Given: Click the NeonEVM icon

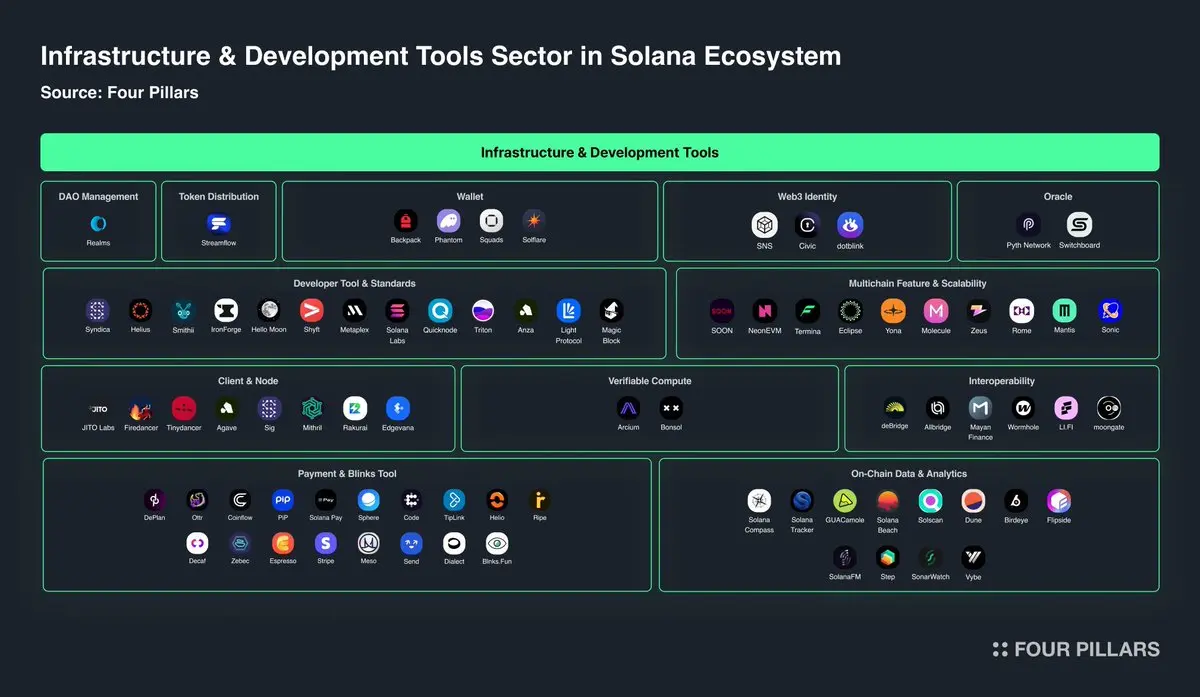Looking at the screenshot, I should click(765, 310).
